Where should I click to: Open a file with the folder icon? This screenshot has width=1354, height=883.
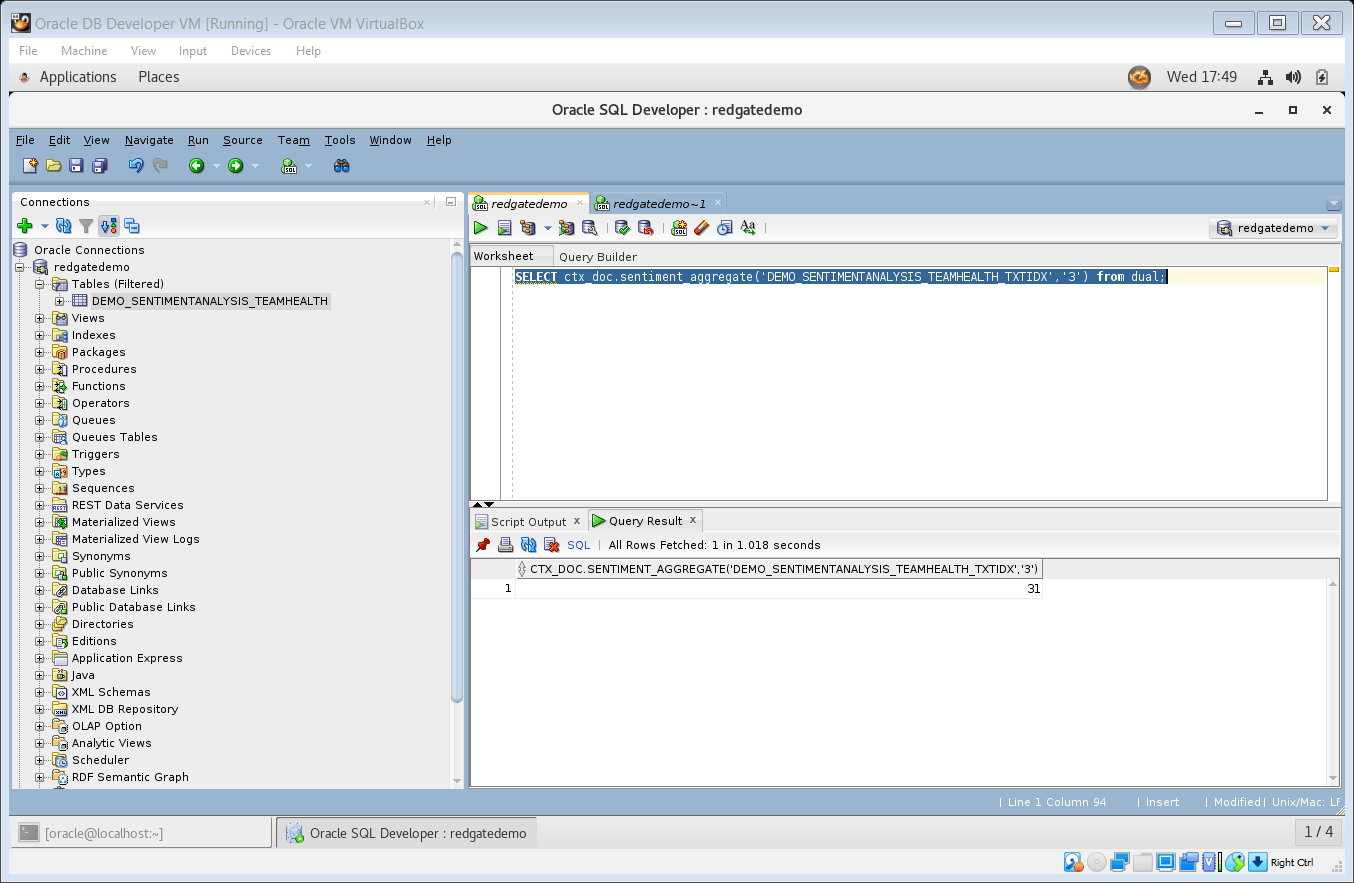54,166
